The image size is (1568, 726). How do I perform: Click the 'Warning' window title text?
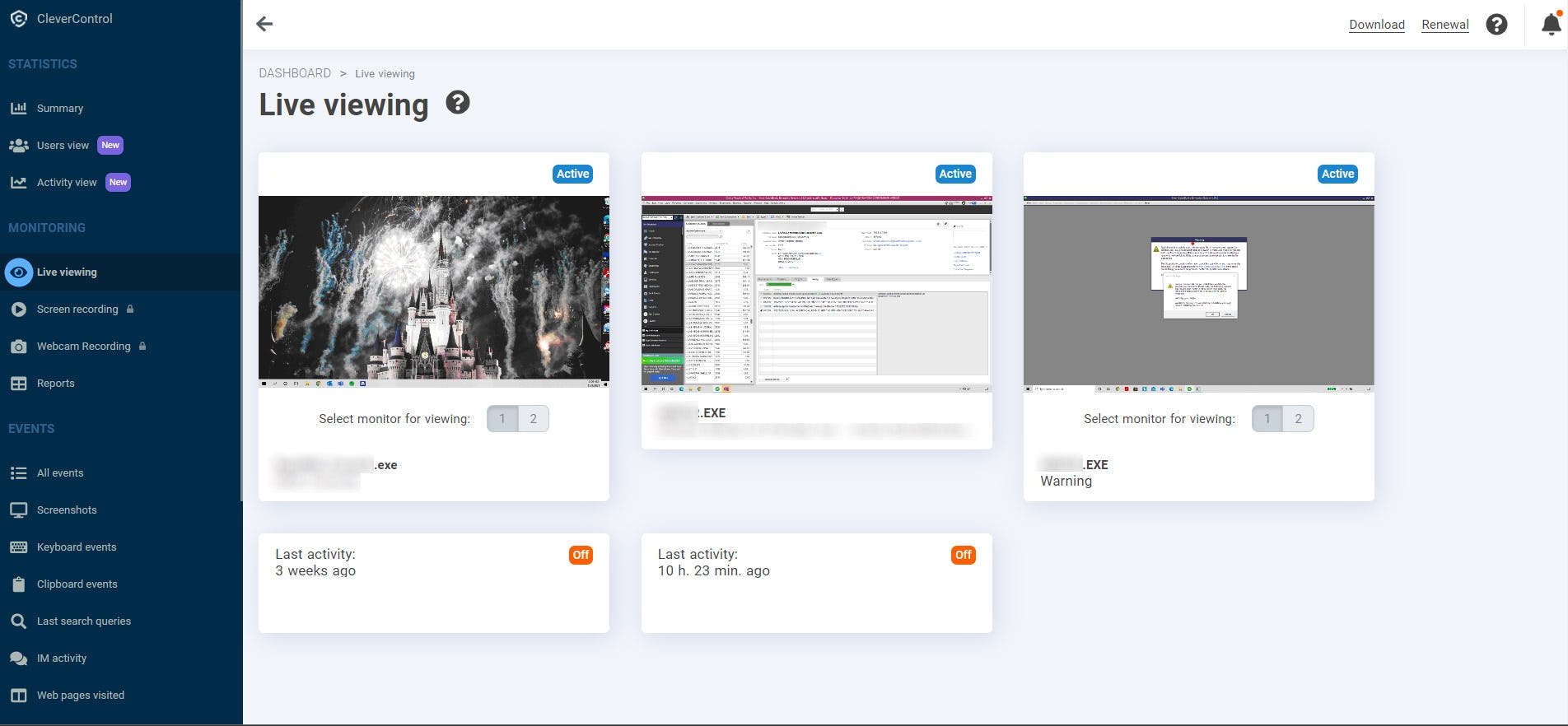(x=1066, y=481)
